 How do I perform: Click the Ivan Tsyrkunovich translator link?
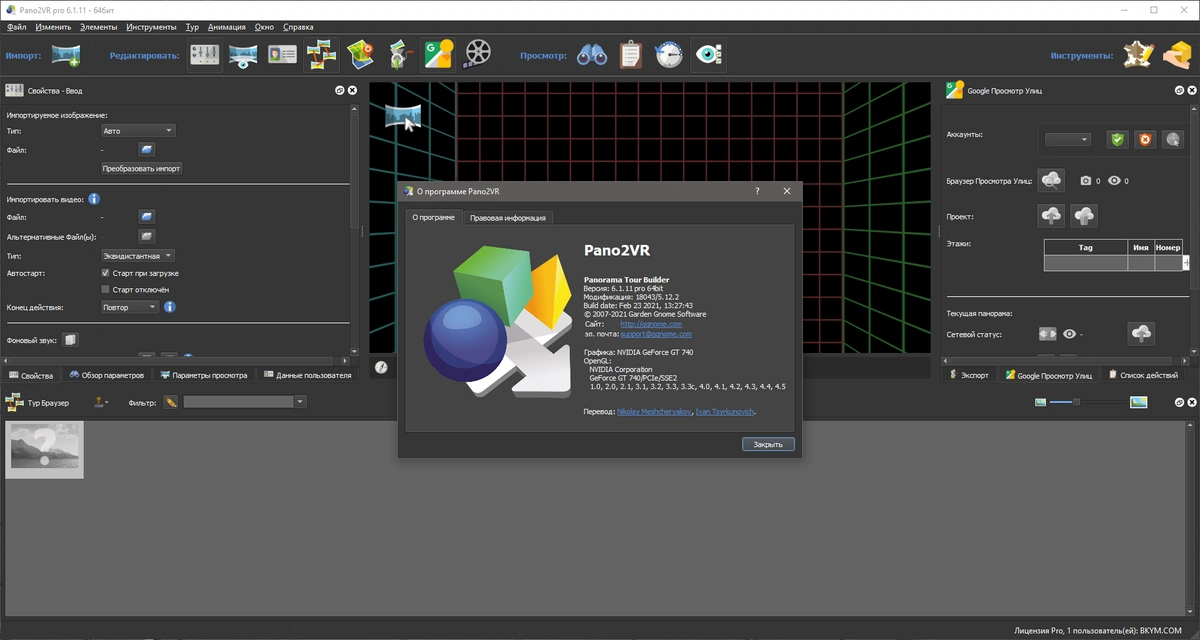726,411
